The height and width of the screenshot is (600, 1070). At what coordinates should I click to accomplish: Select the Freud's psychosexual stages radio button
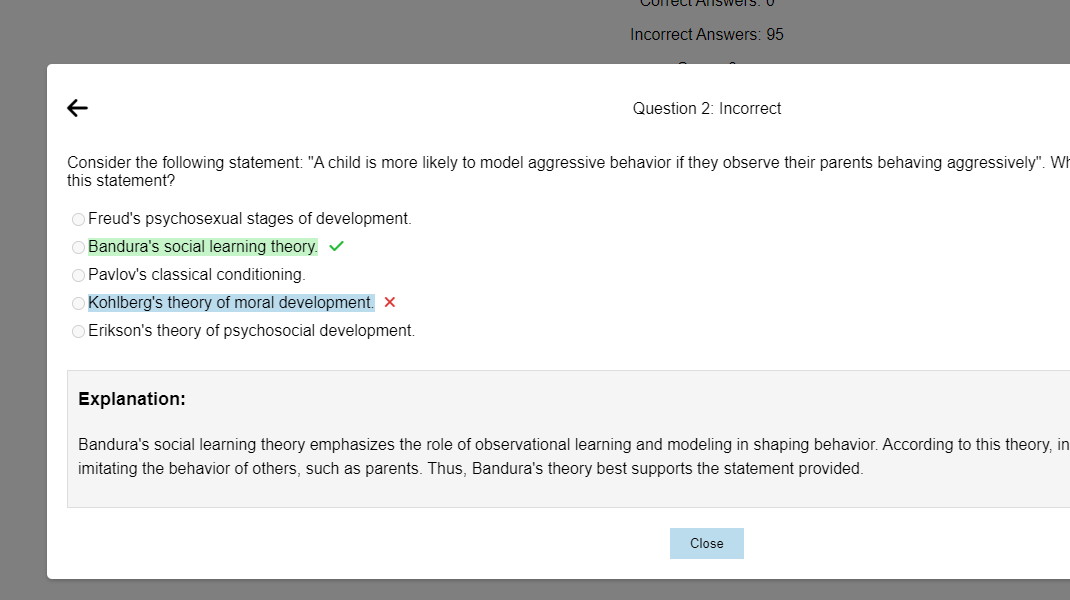pyautogui.click(x=78, y=219)
